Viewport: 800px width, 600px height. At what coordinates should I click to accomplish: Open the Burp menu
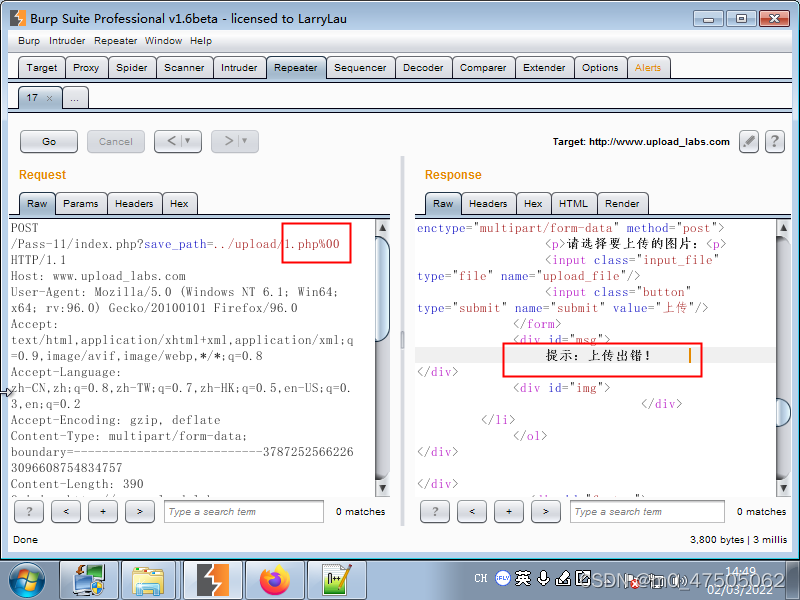click(x=29, y=41)
